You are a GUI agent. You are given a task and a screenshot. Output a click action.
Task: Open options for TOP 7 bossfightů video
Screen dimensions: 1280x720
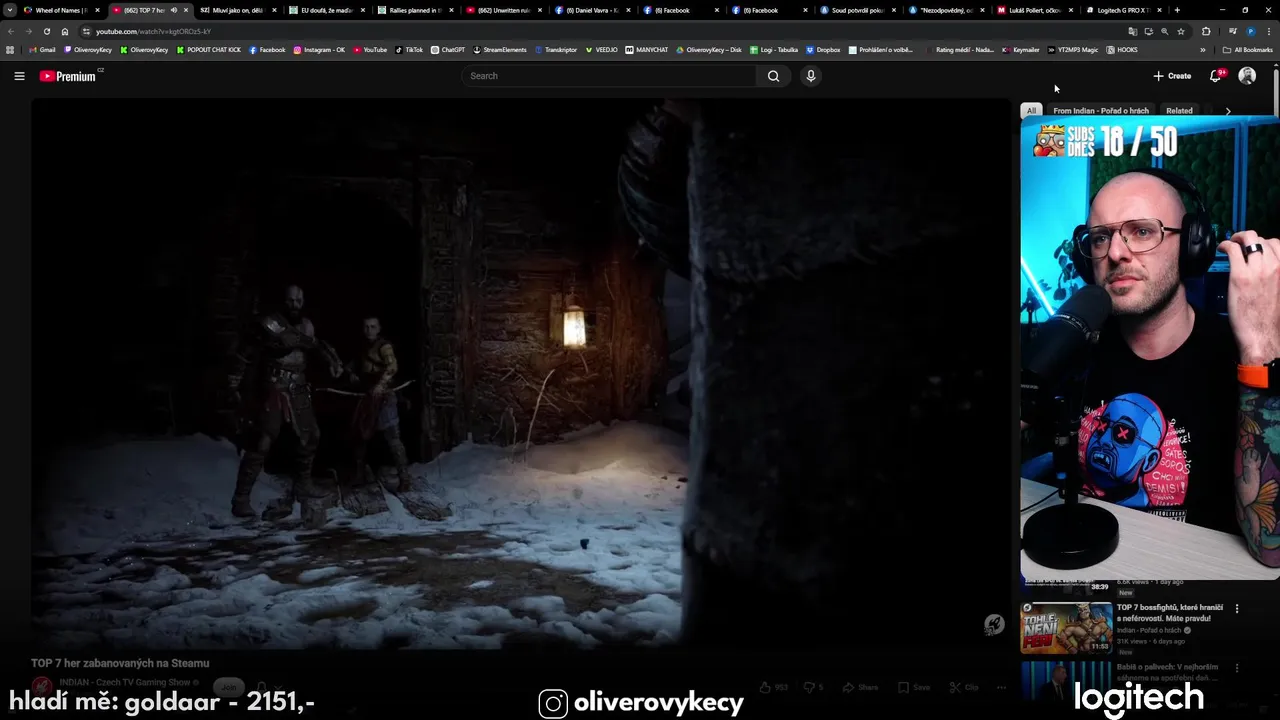click(1237, 608)
